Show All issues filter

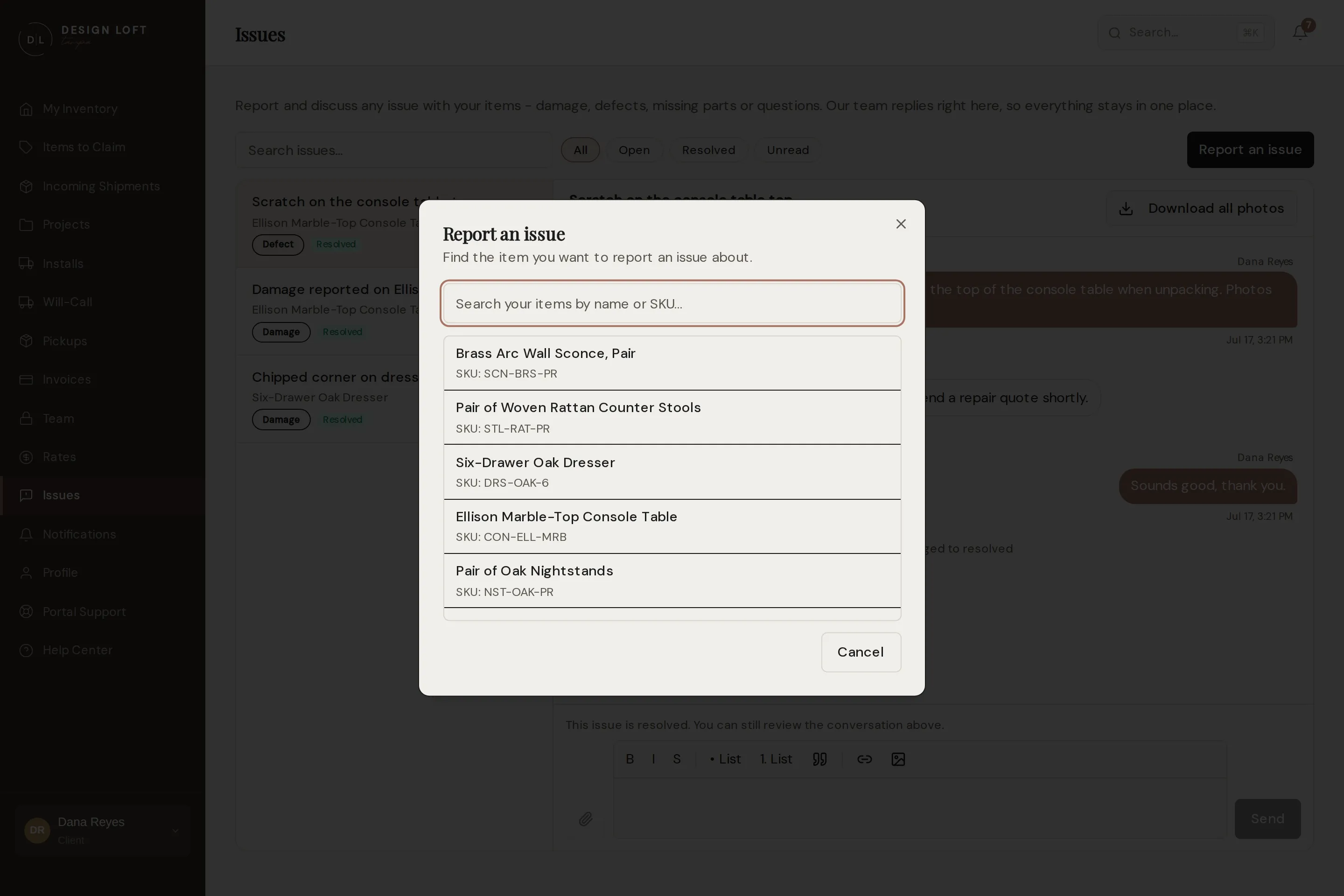[580, 150]
